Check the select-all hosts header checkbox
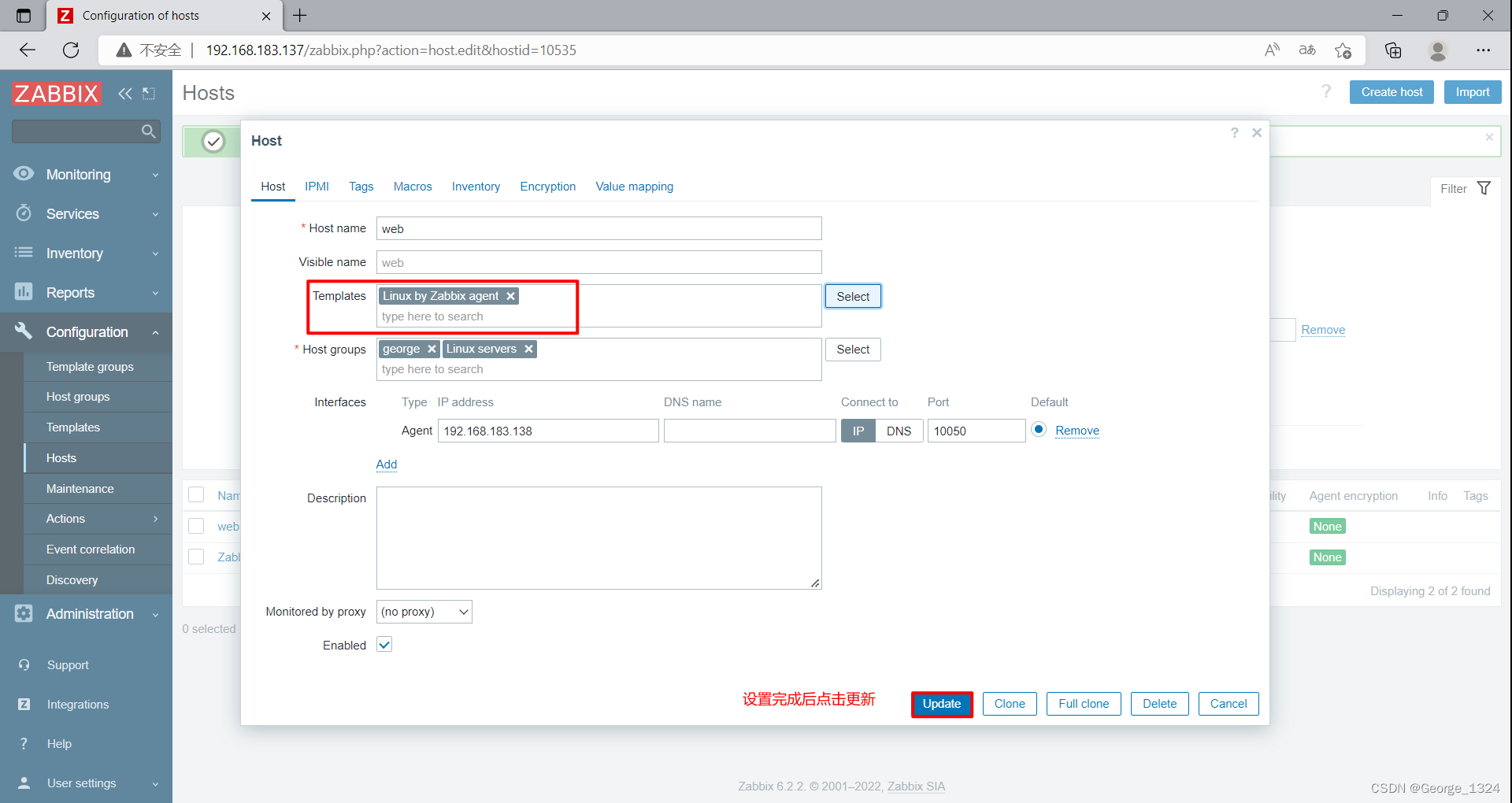 (x=196, y=494)
